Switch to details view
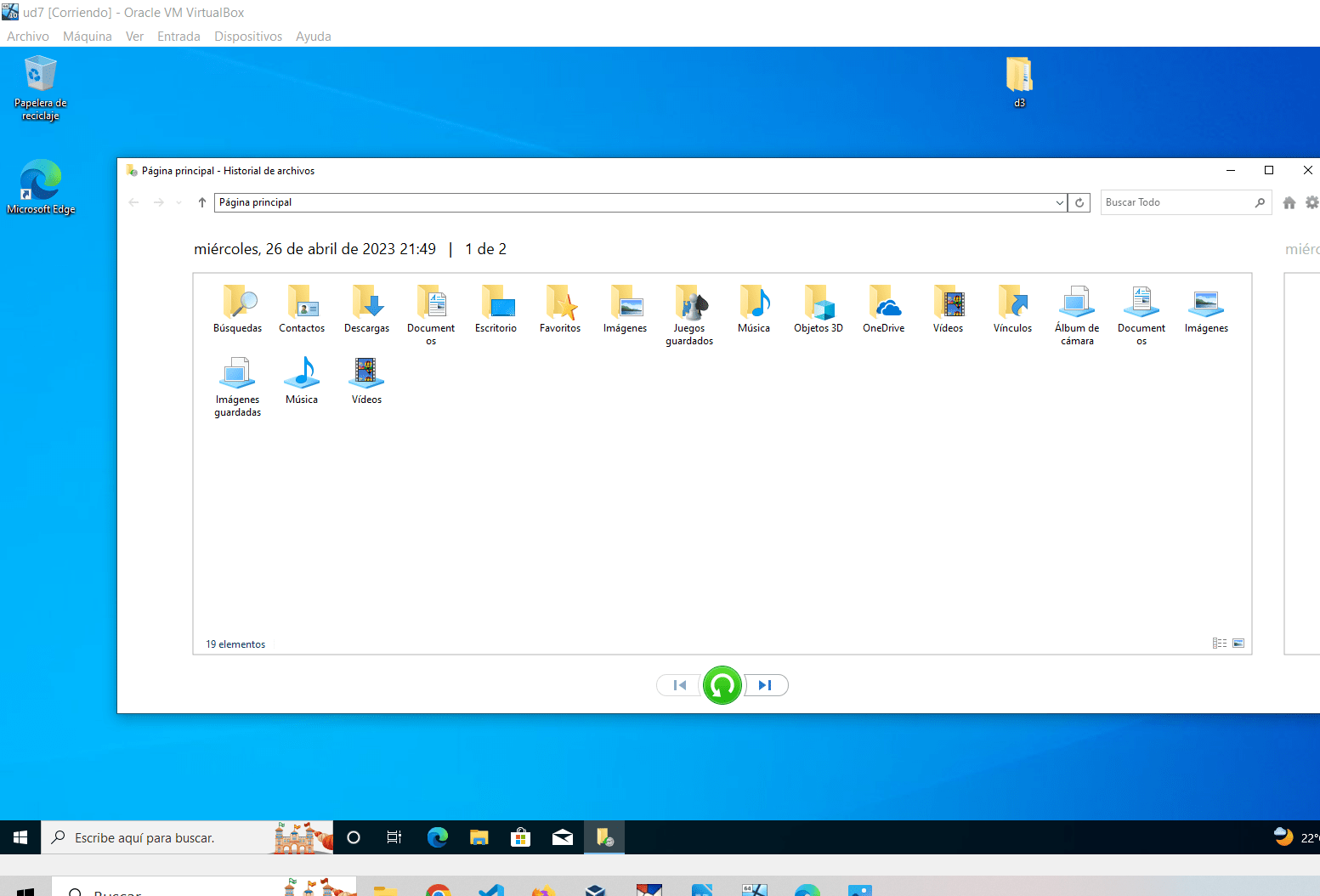The width and height of the screenshot is (1320, 896). (1220, 644)
